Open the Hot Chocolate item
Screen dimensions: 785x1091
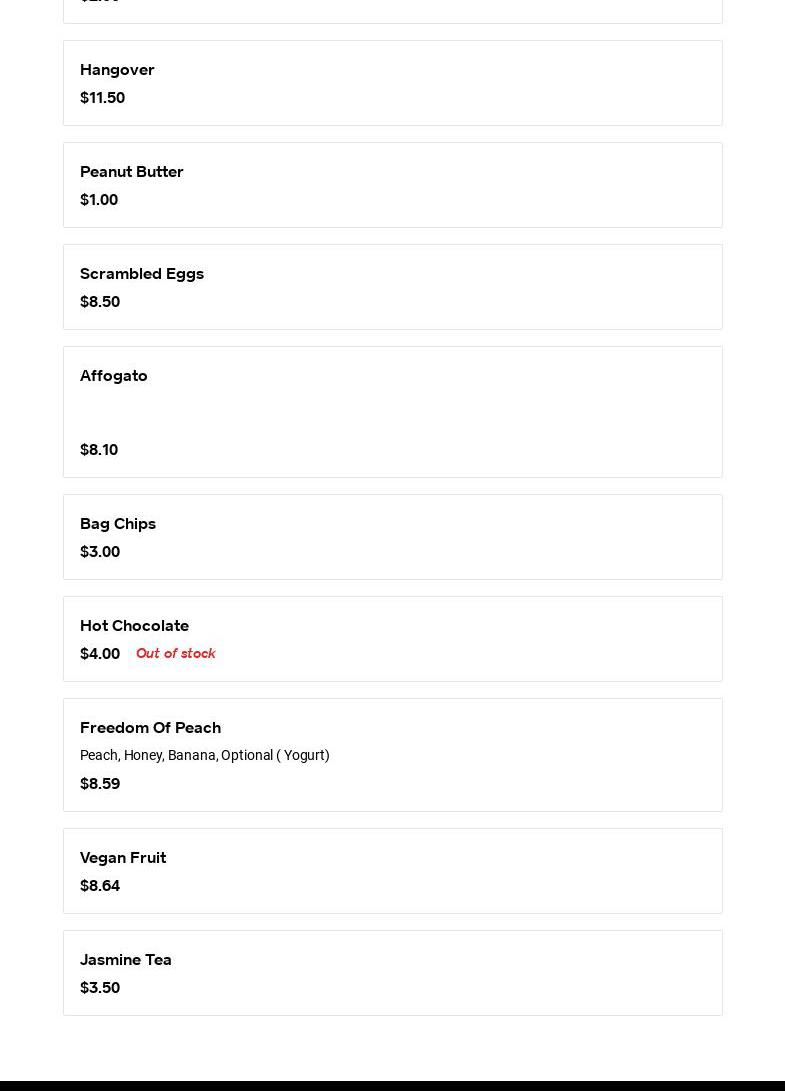coord(134,626)
